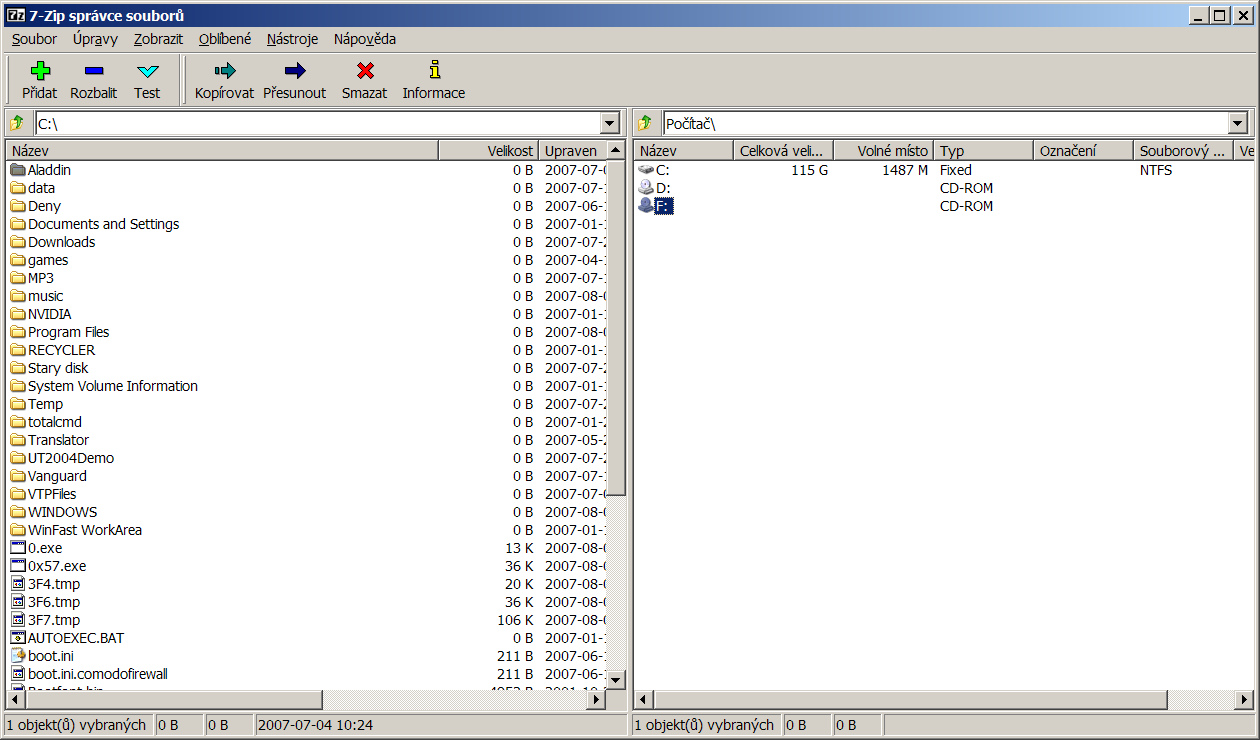Screen dimensions: 1260x740
Task: Click the boot.ini.comodofirewall file icon
Action: coord(17,674)
